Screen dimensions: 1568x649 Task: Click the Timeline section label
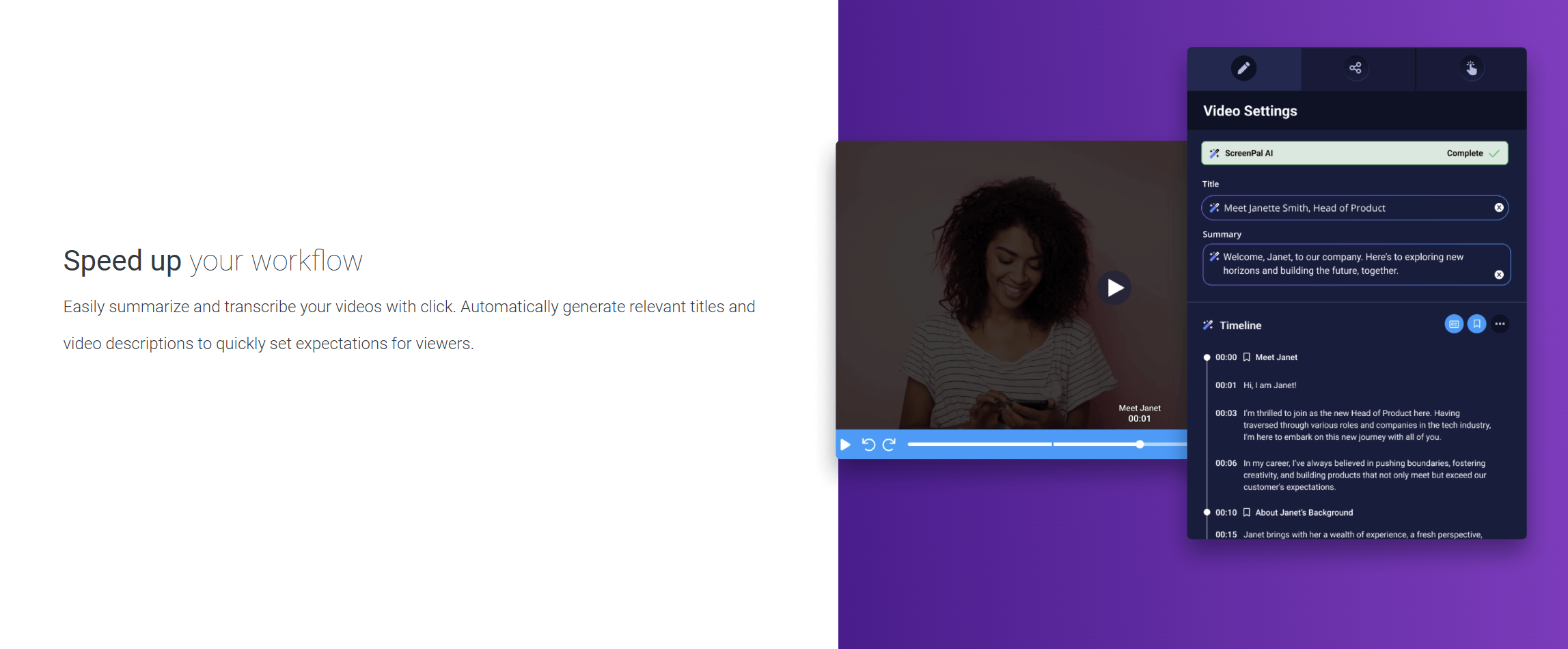pos(1240,325)
